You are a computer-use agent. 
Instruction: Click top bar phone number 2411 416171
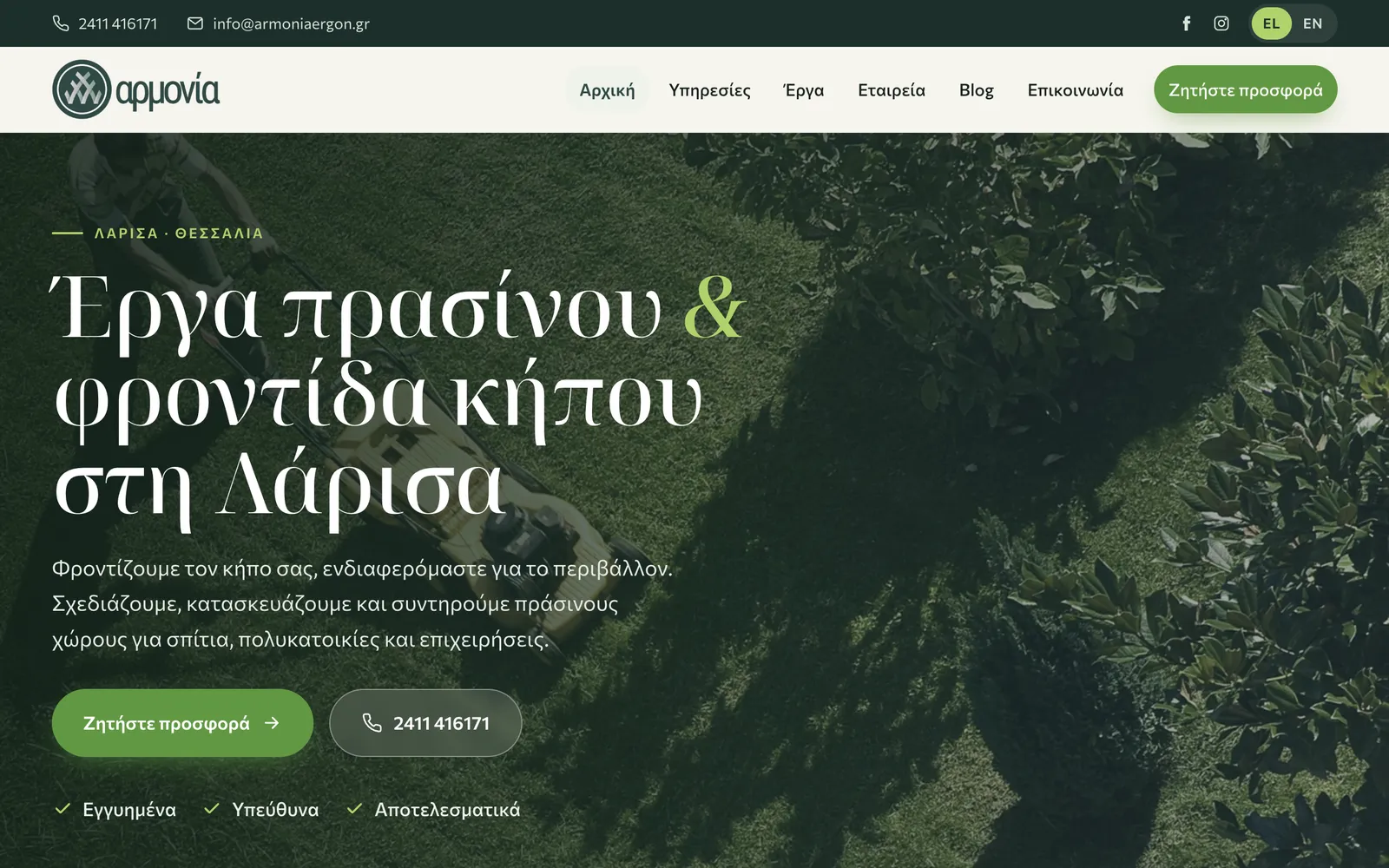point(118,23)
